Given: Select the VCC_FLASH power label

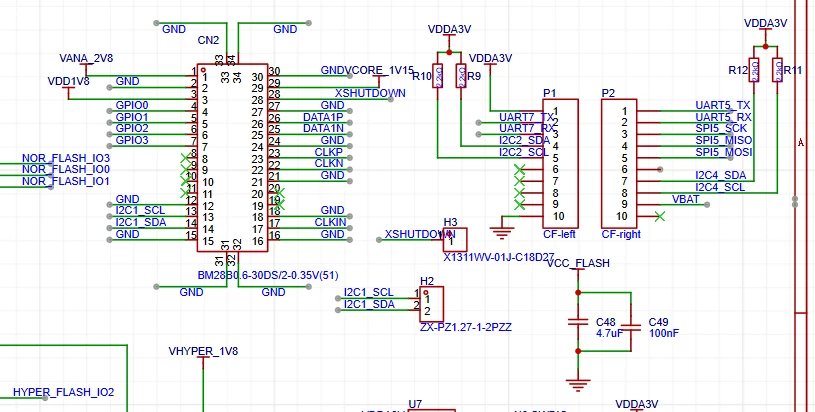Looking at the screenshot, I should (x=578, y=263).
